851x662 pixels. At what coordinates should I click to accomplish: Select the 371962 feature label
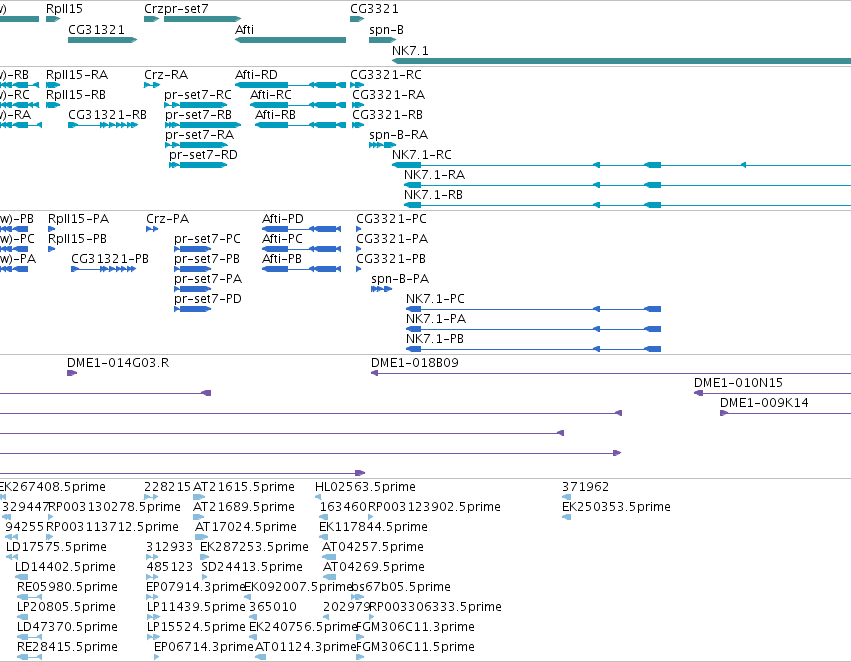586,487
